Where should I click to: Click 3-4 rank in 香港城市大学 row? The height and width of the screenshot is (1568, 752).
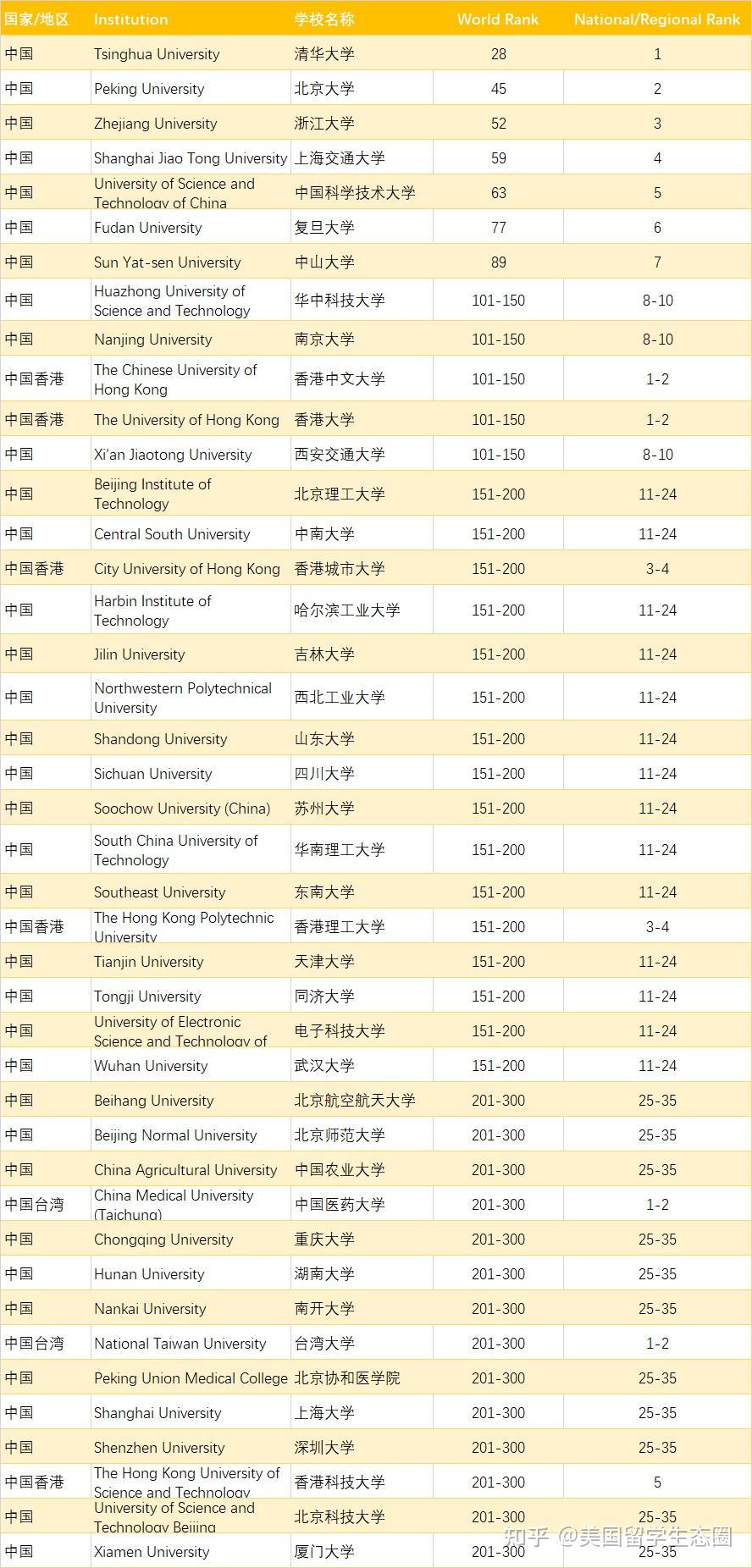[x=657, y=569]
